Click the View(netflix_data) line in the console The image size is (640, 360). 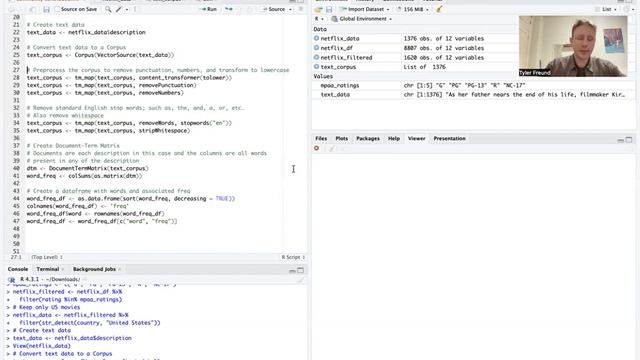pyautogui.click(x=42, y=346)
